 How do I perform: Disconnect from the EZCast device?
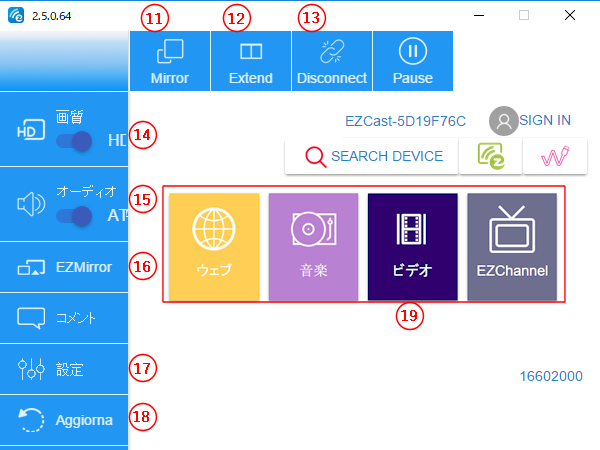332,61
